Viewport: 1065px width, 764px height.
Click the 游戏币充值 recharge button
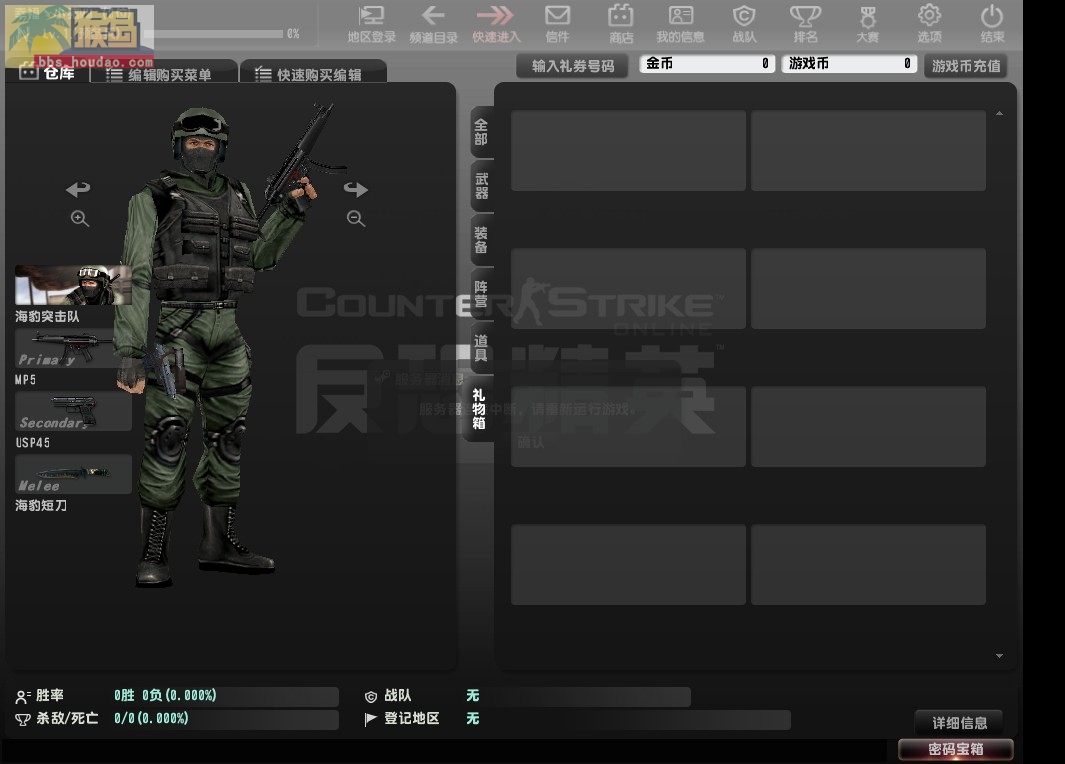coord(965,66)
